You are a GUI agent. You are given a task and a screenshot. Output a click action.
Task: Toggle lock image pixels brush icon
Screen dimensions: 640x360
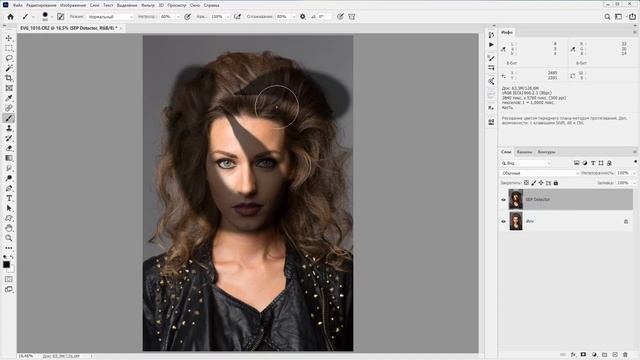coord(533,183)
